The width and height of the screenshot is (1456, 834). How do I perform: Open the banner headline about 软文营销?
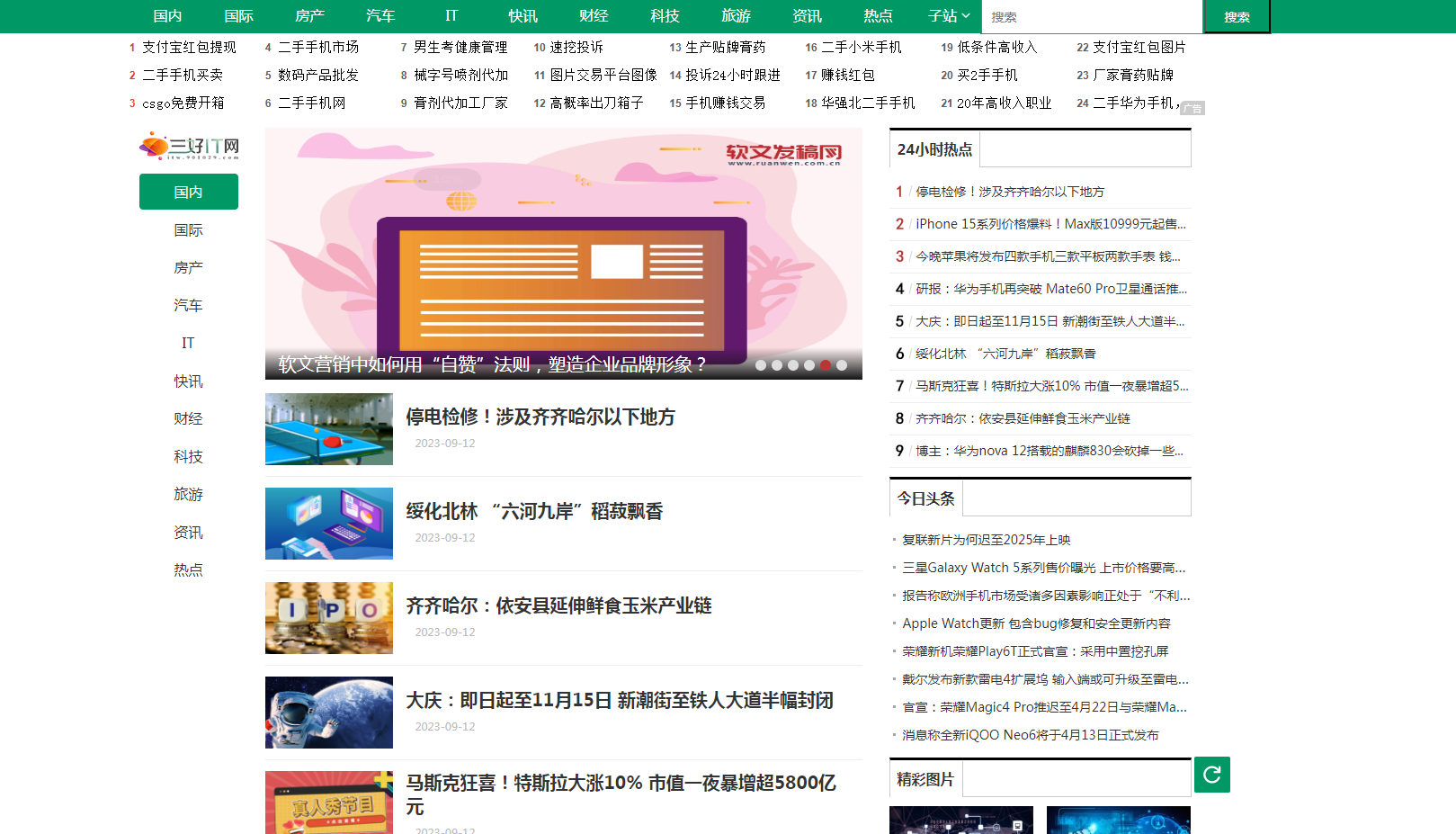click(493, 364)
